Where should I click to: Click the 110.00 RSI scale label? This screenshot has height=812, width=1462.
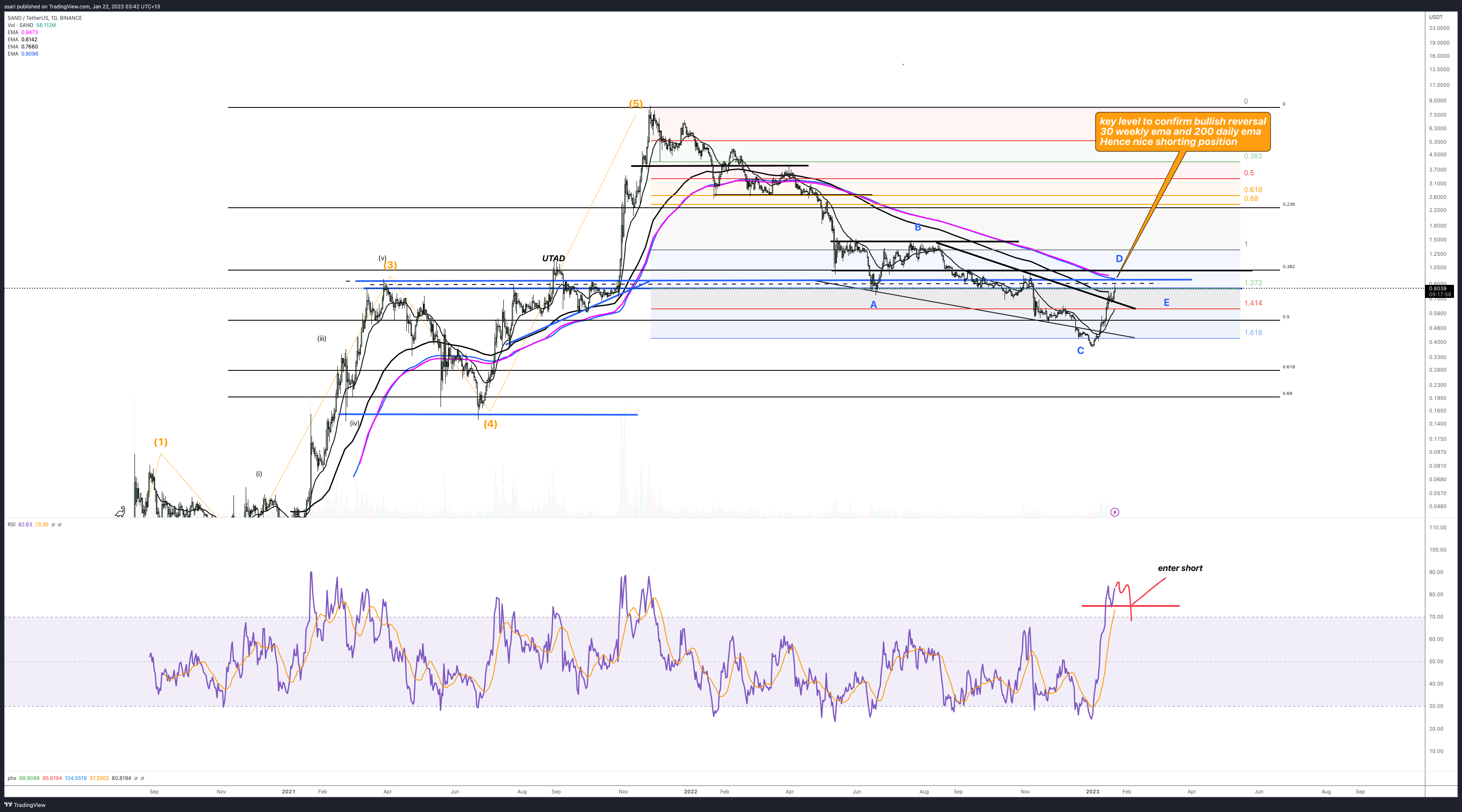(x=1438, y=527)
